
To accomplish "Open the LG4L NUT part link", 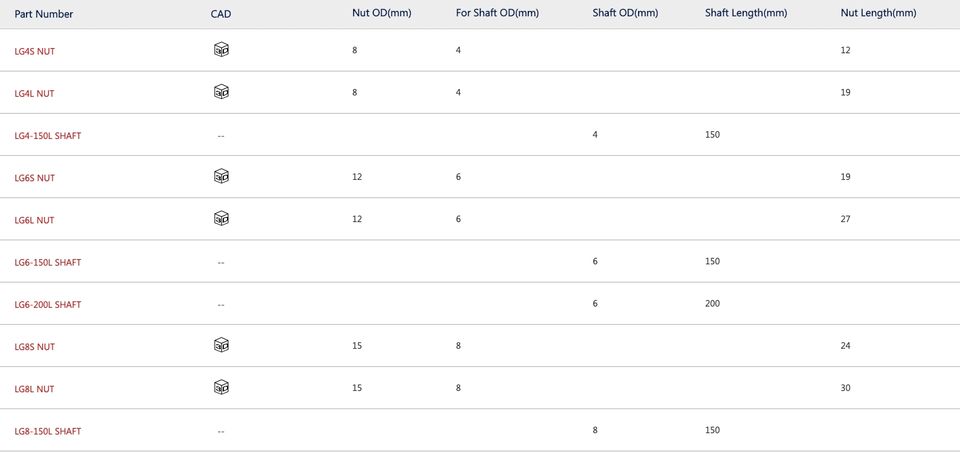I will (34, 94).
